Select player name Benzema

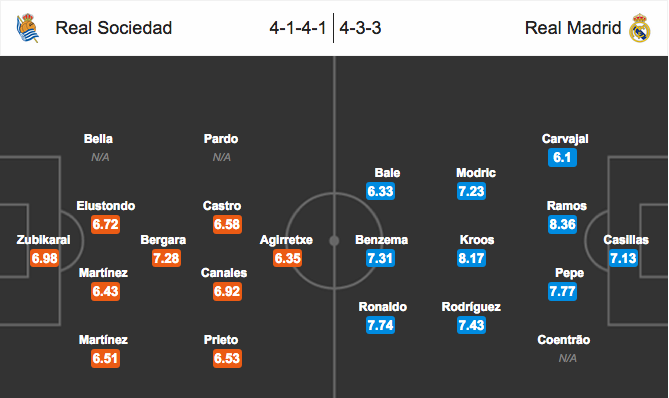(381, 240)
